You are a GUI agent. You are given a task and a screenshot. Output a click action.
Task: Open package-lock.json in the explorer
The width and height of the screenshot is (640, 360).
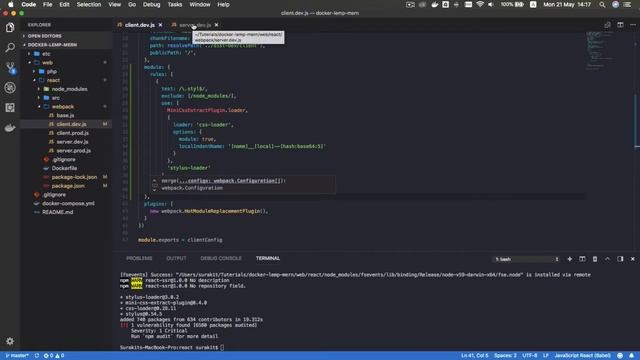pyautogui.click(x=74, y=177)
